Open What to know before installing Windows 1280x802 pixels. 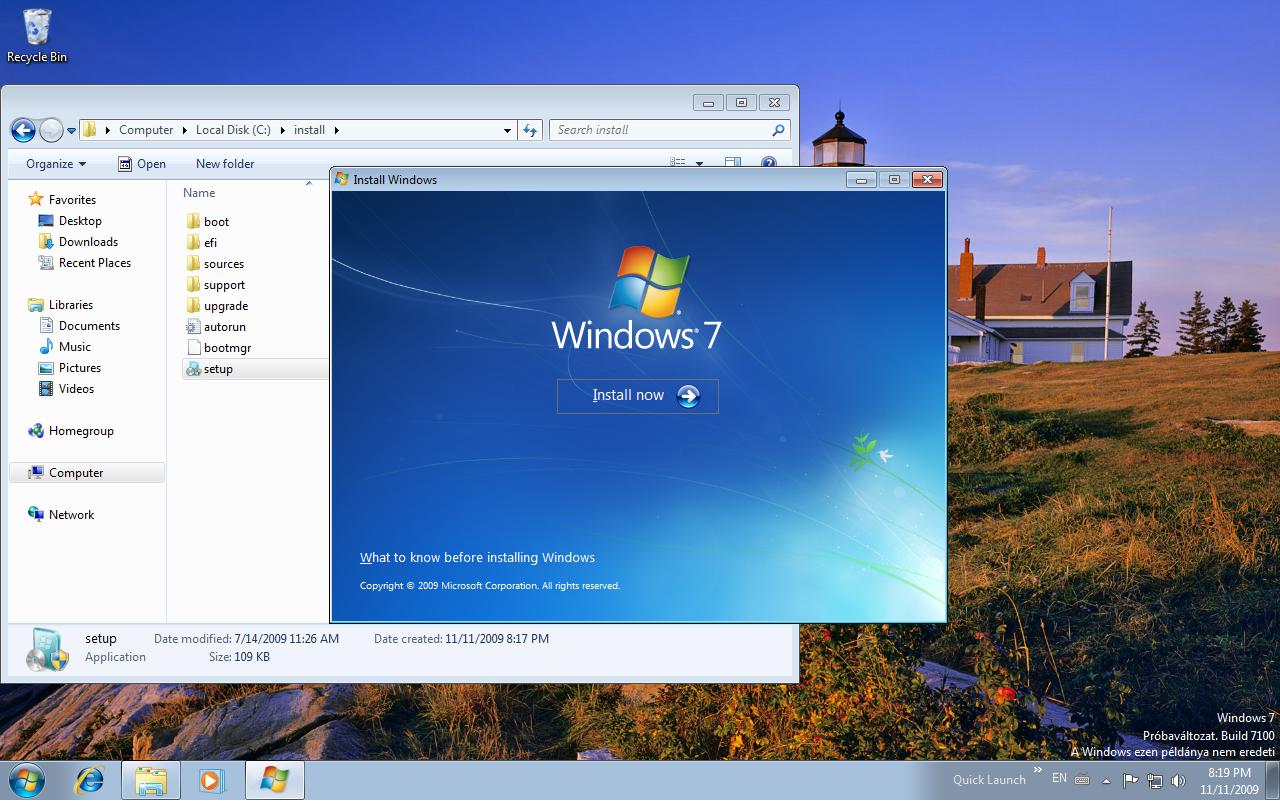tap(477, 558)
